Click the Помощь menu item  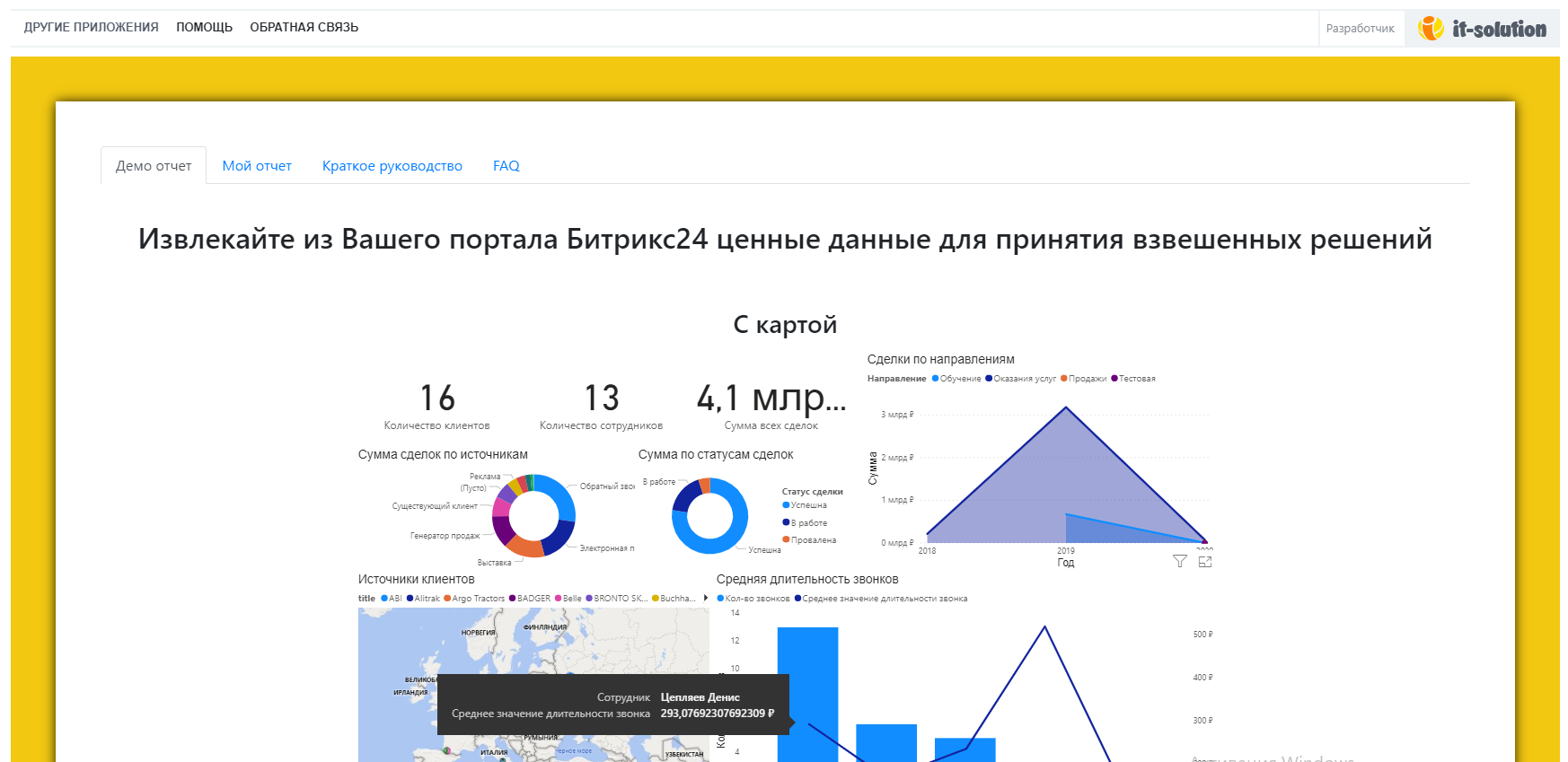coord(204,28)
